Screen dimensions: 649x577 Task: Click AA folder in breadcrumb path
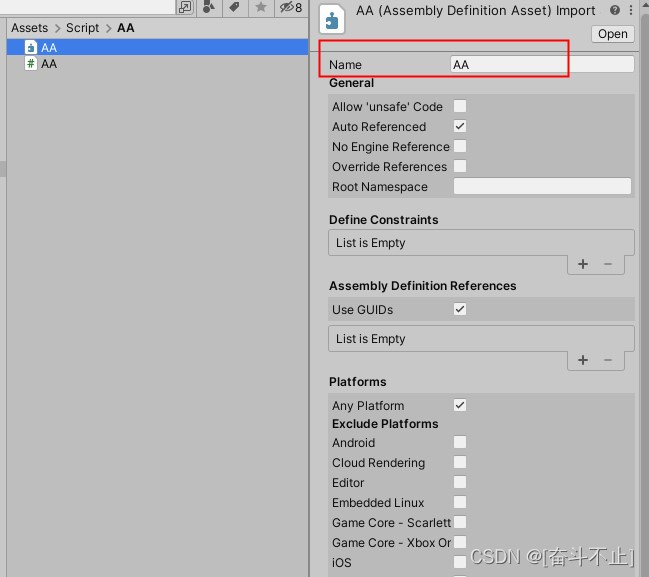(126, 28)
